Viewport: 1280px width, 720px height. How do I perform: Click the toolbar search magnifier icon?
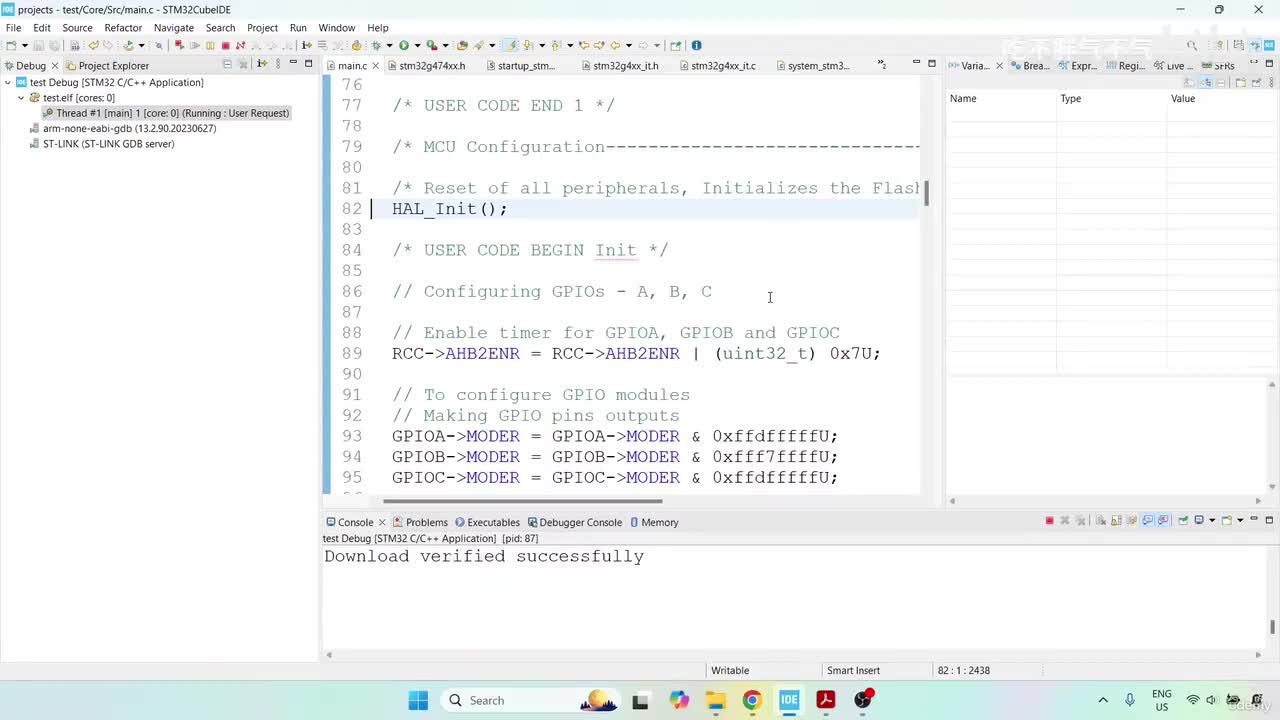pos(1192,45)
